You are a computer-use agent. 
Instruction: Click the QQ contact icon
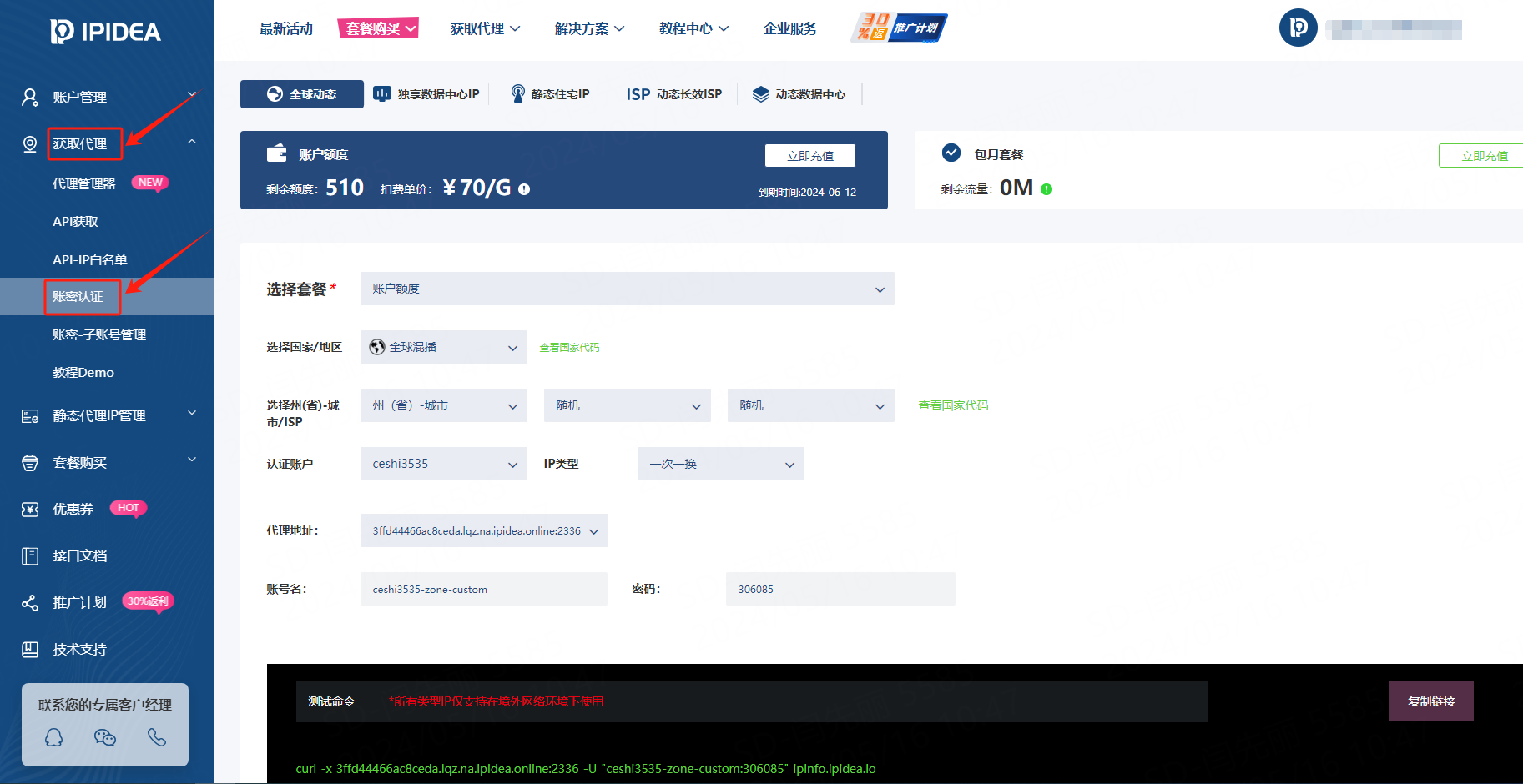[53, 737]
